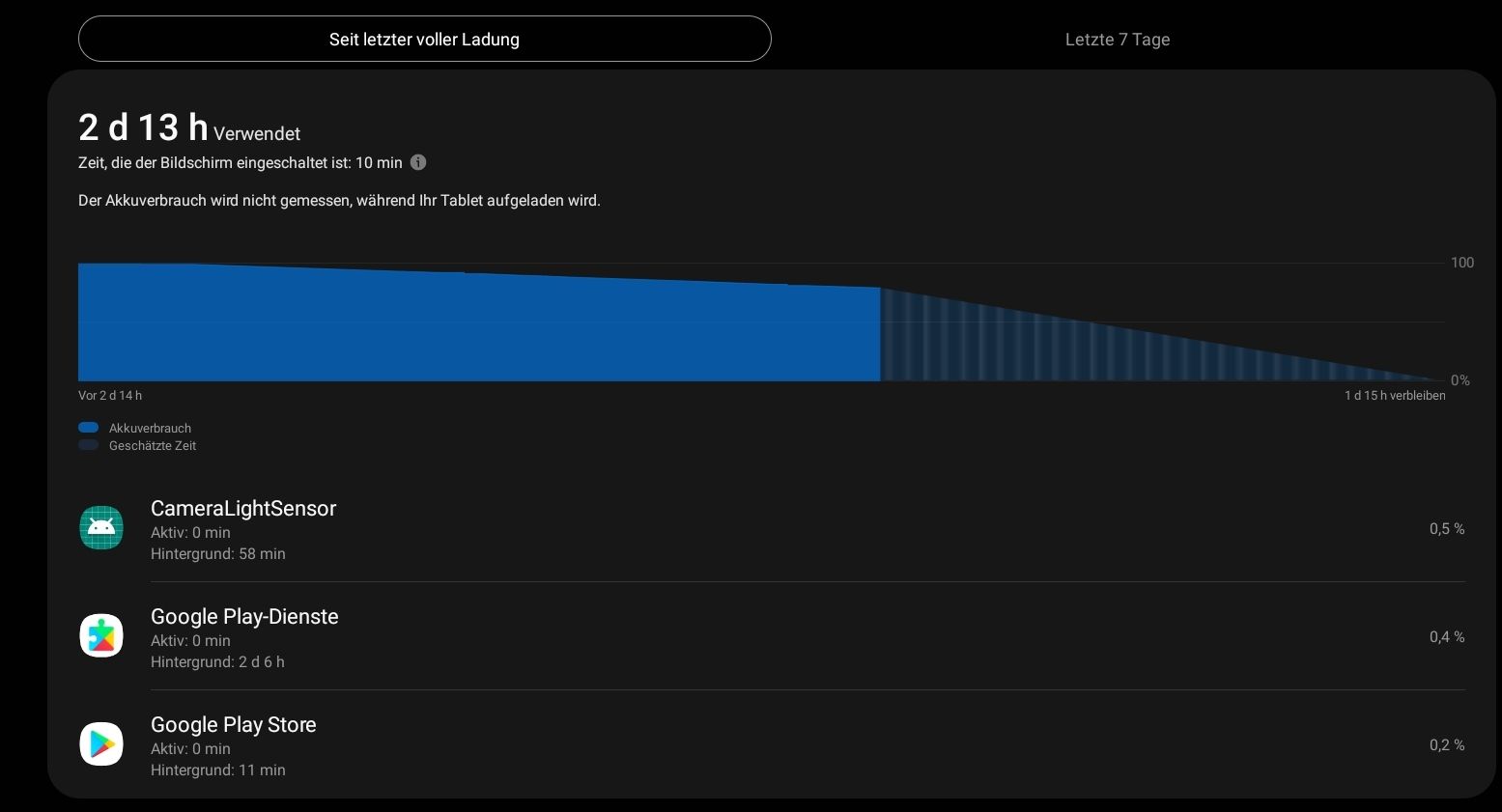Tap the Google Play Store triangle icon
This screenshot has width=1502, height=812.
(x=101, y=744)
